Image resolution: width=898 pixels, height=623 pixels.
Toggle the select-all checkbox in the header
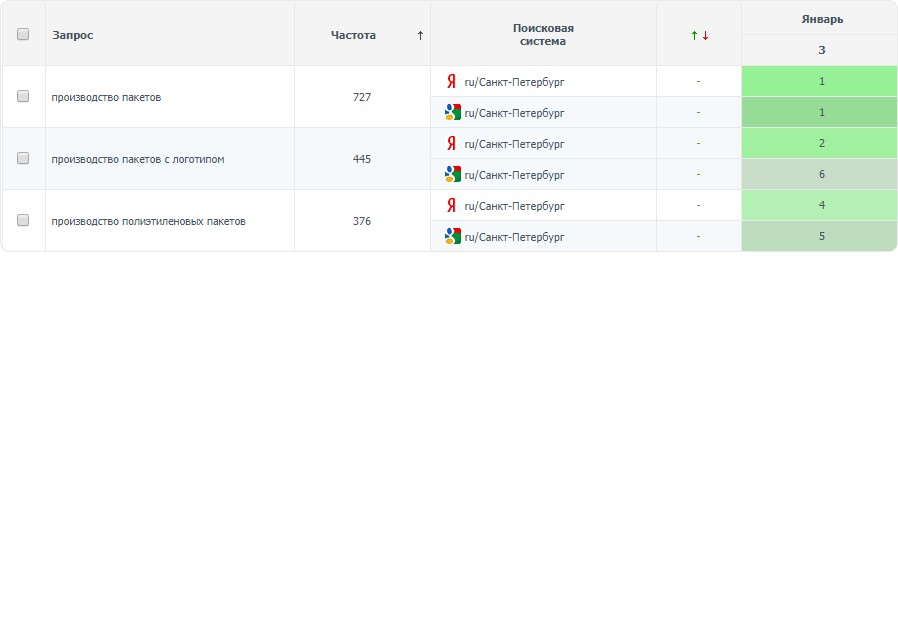coord(23,34)
